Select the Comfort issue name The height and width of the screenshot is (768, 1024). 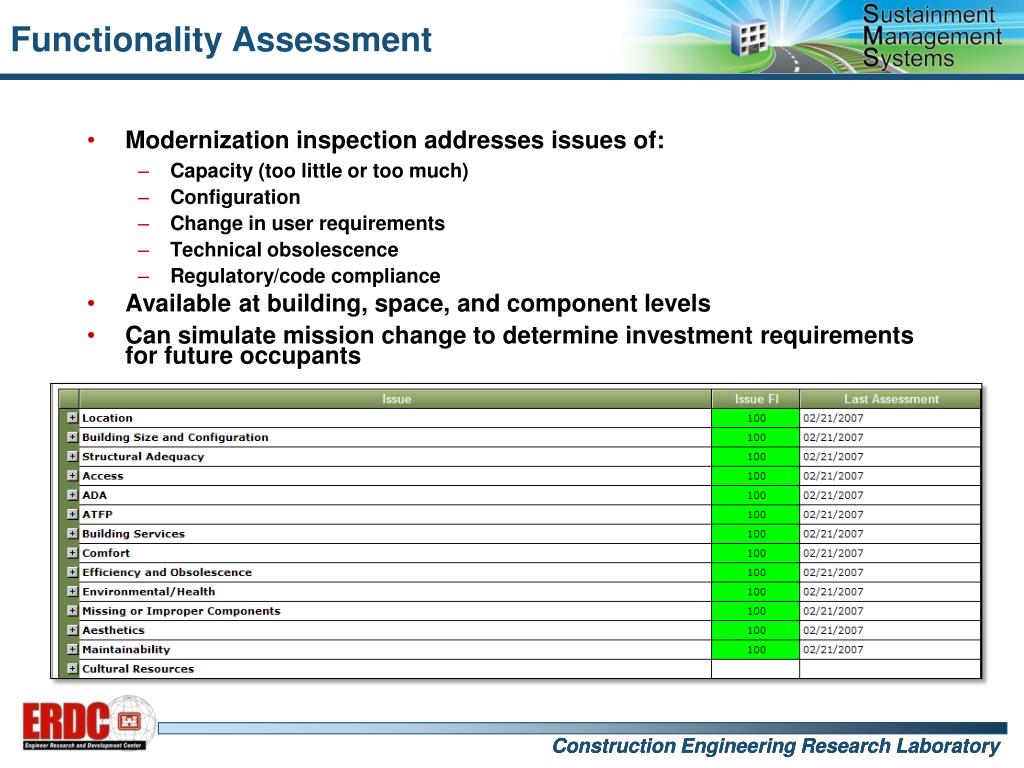pos(106,552)
